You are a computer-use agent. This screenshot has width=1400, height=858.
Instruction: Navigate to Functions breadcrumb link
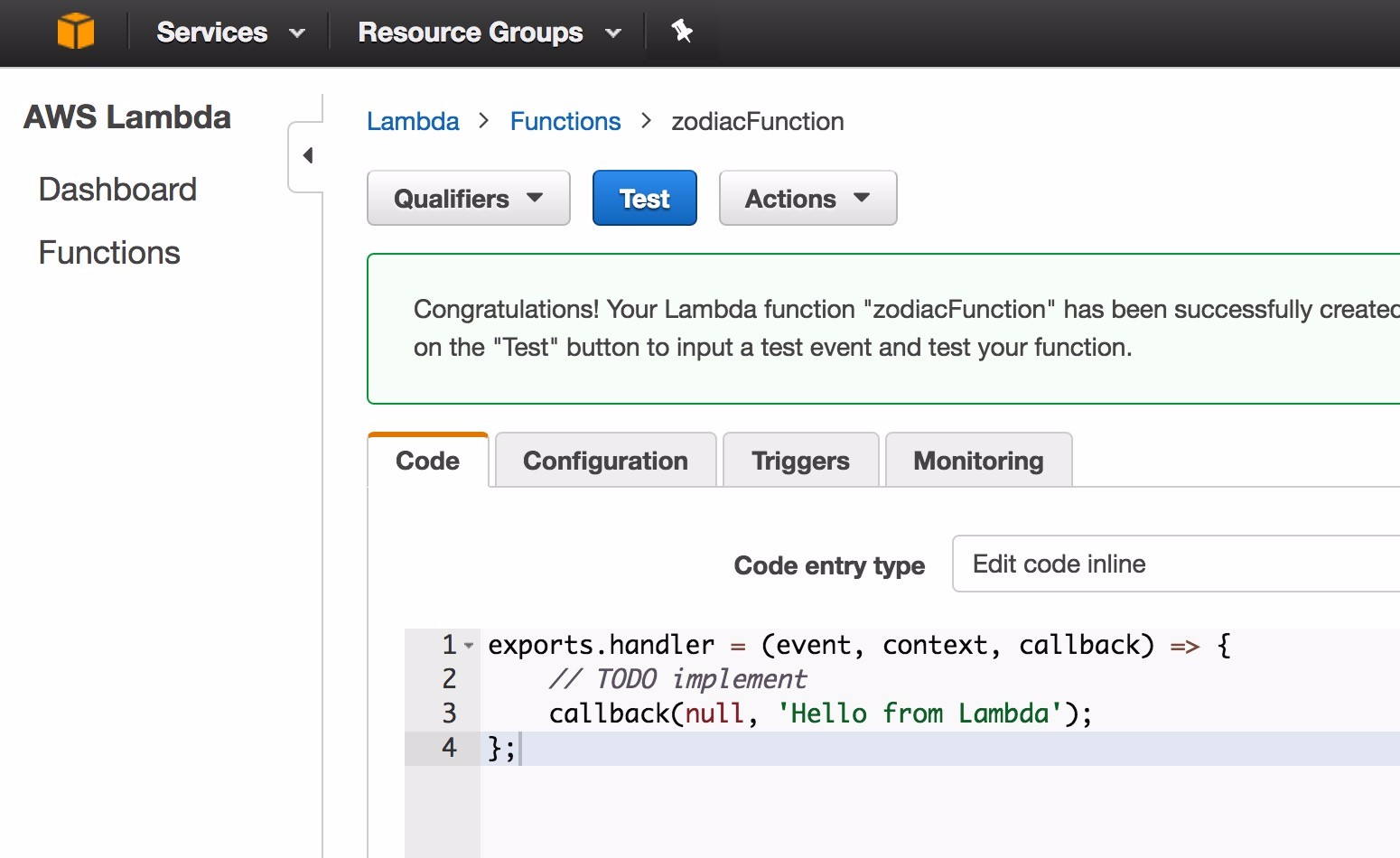coord(565,121)
